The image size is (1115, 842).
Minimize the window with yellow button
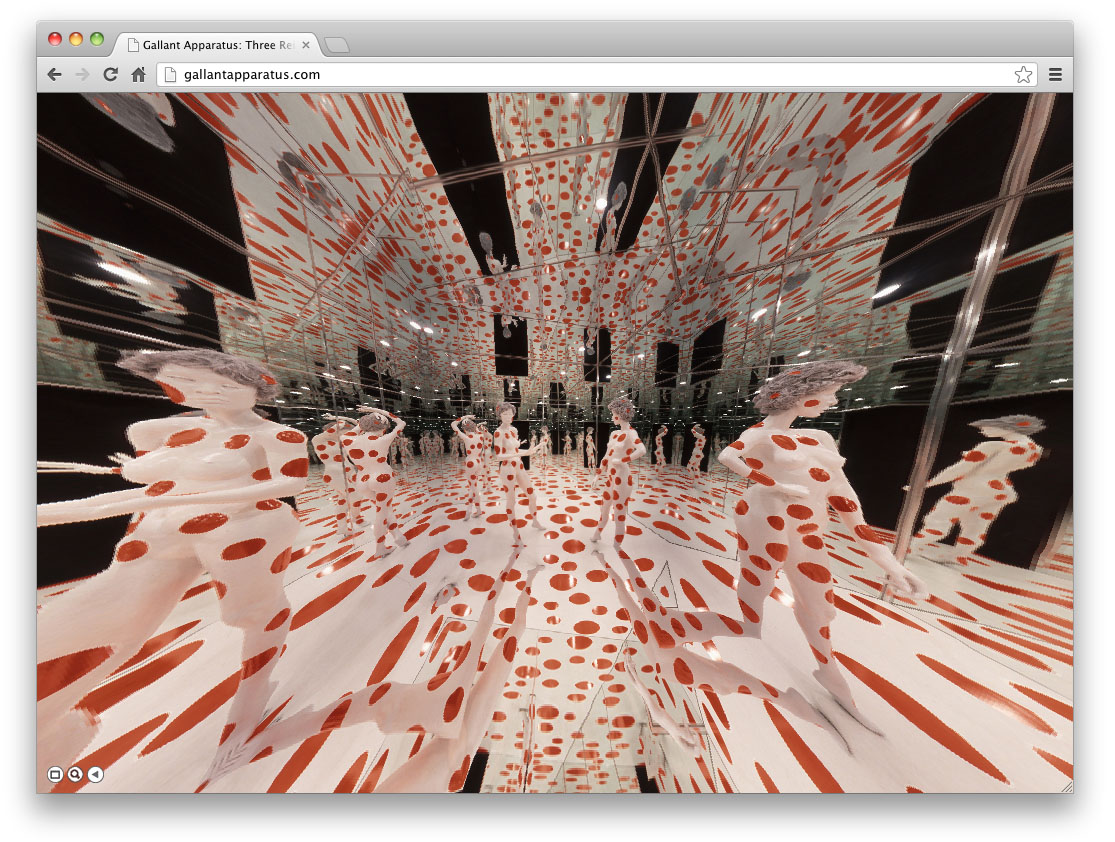[75, 39]
